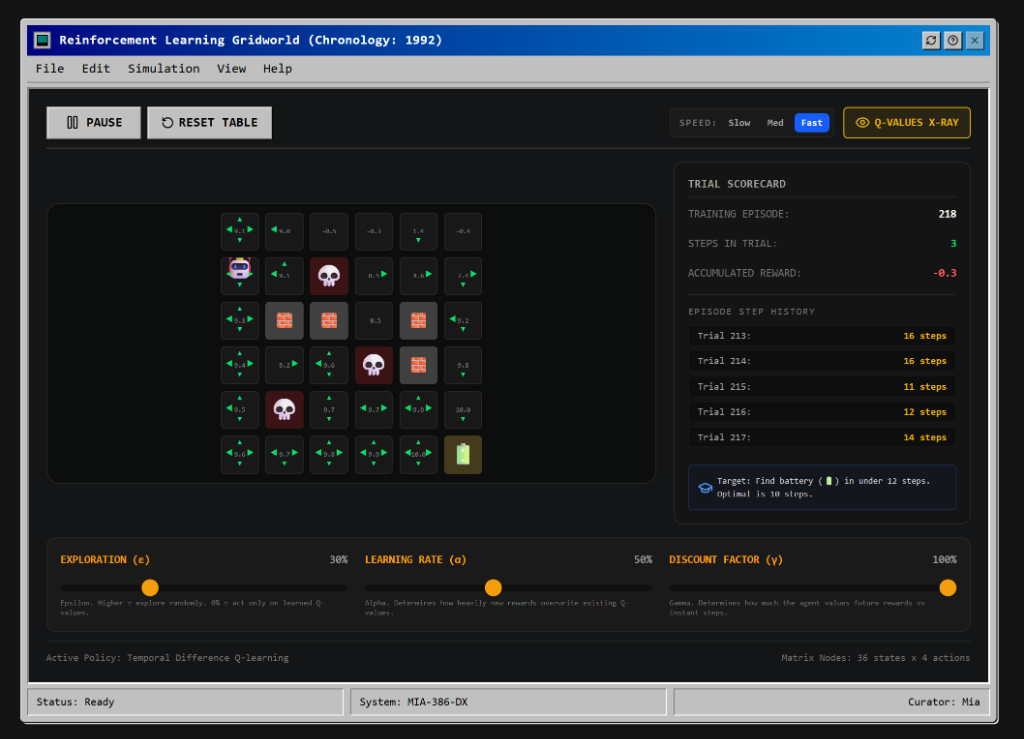Click the battery goal tile
1024x739 pixels.
click(x=463, y=454)
